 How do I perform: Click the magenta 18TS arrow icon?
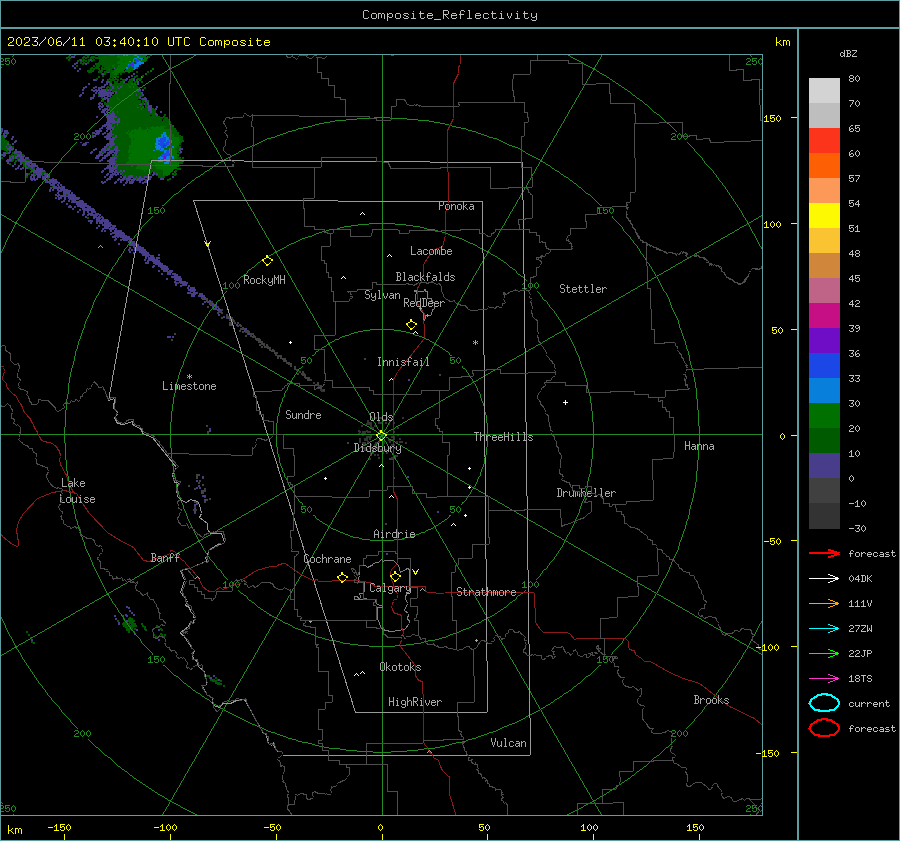click(x=824, y=679)
